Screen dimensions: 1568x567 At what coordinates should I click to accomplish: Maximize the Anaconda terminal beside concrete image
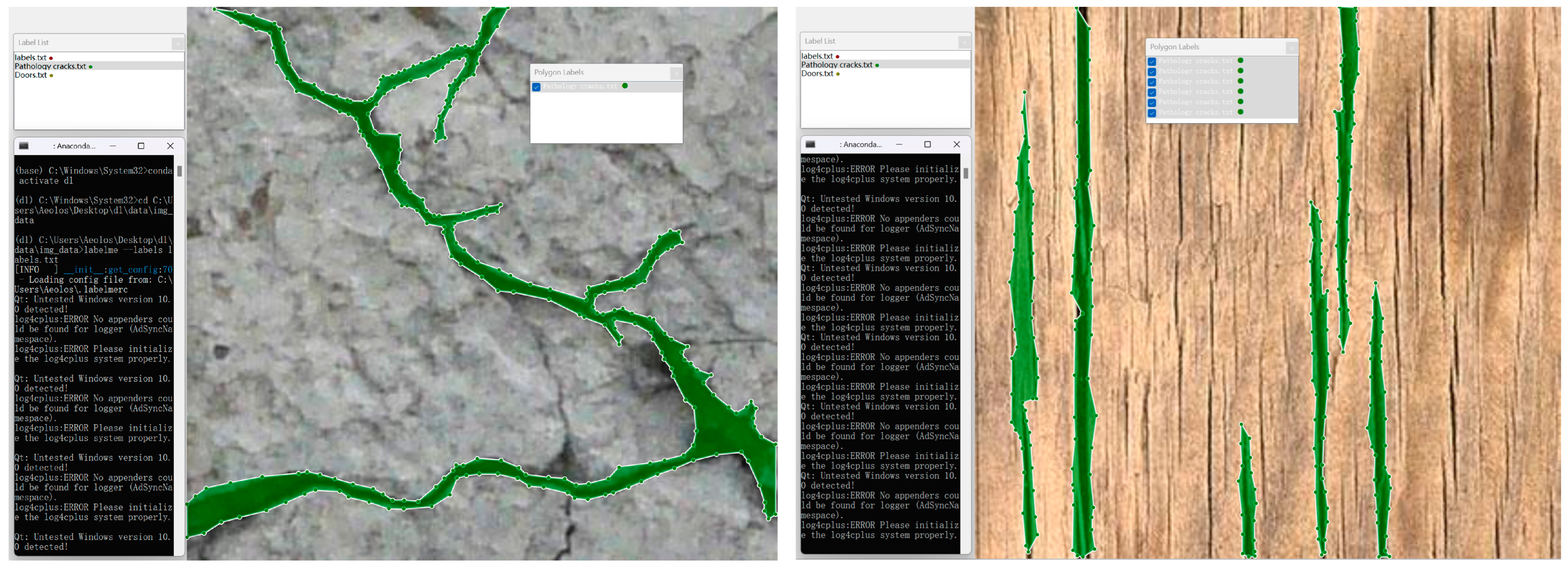[141, 146]
